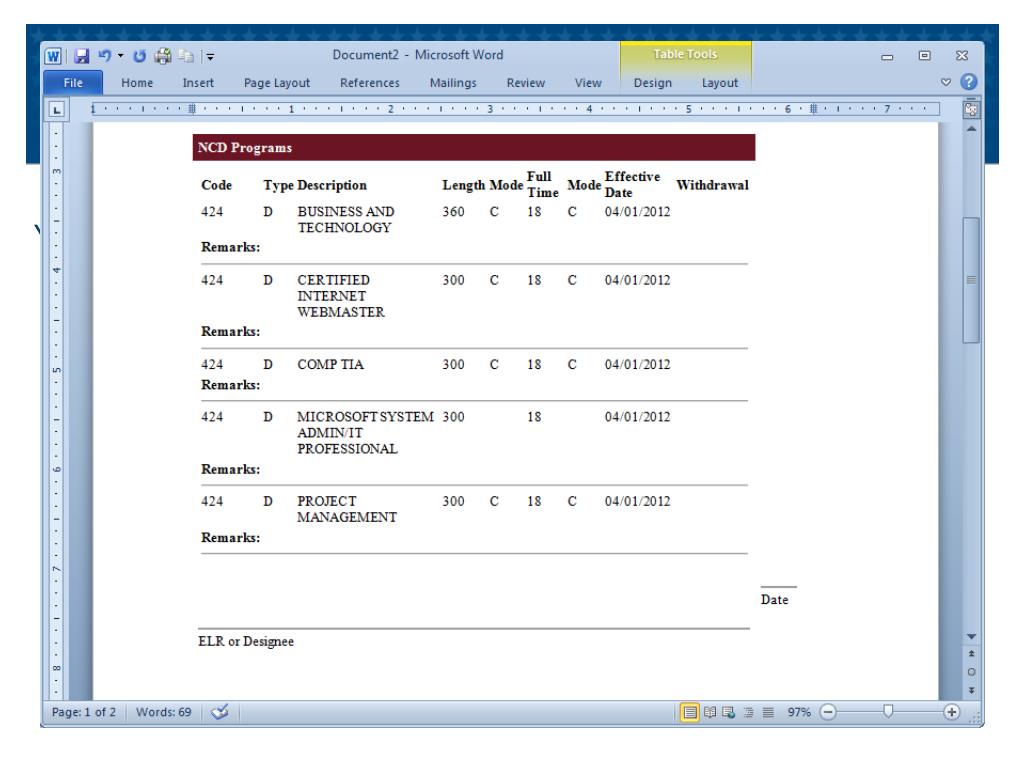Click the zoom slider handle
The image size is (1024, 768).
888,711
